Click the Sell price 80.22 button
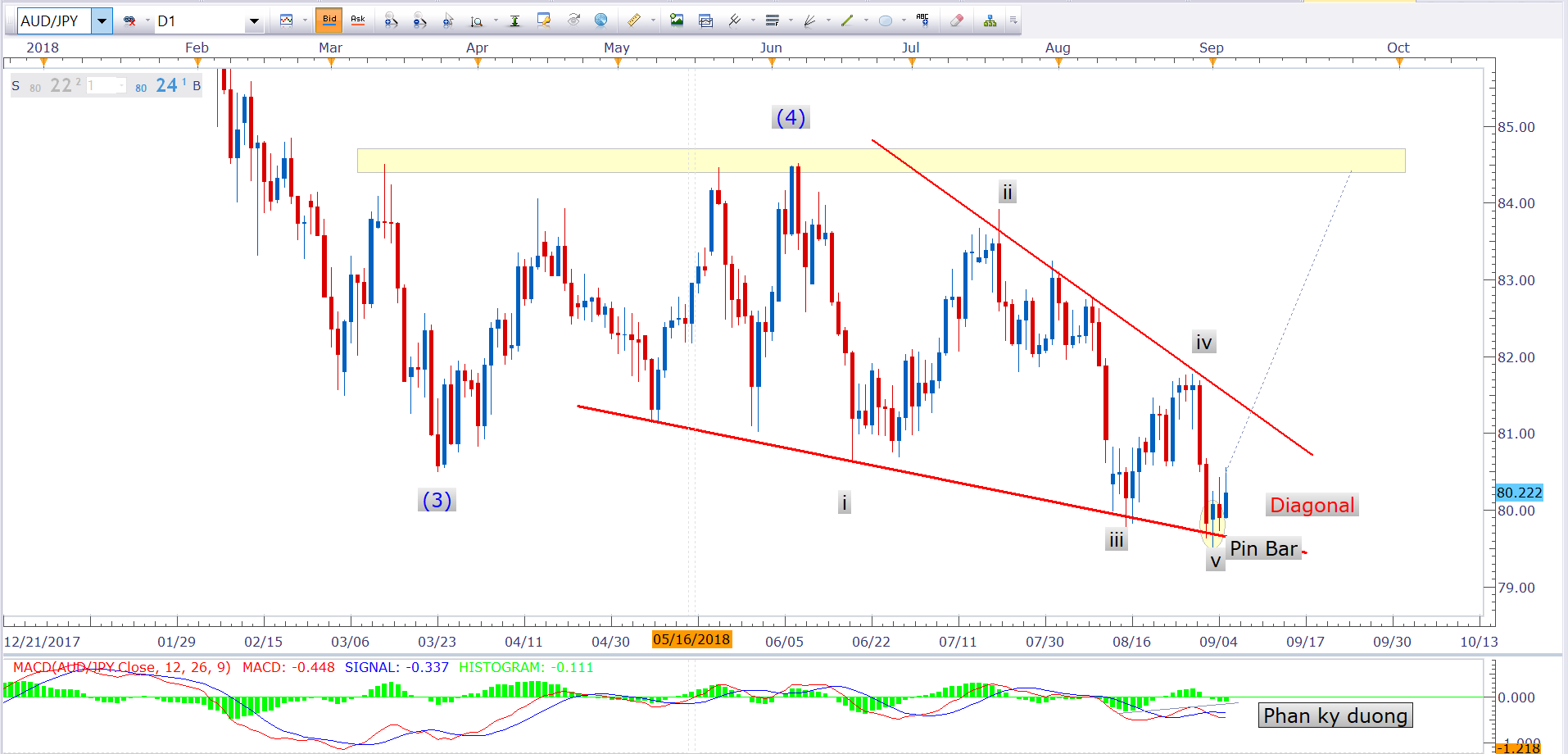 (49, 85)
